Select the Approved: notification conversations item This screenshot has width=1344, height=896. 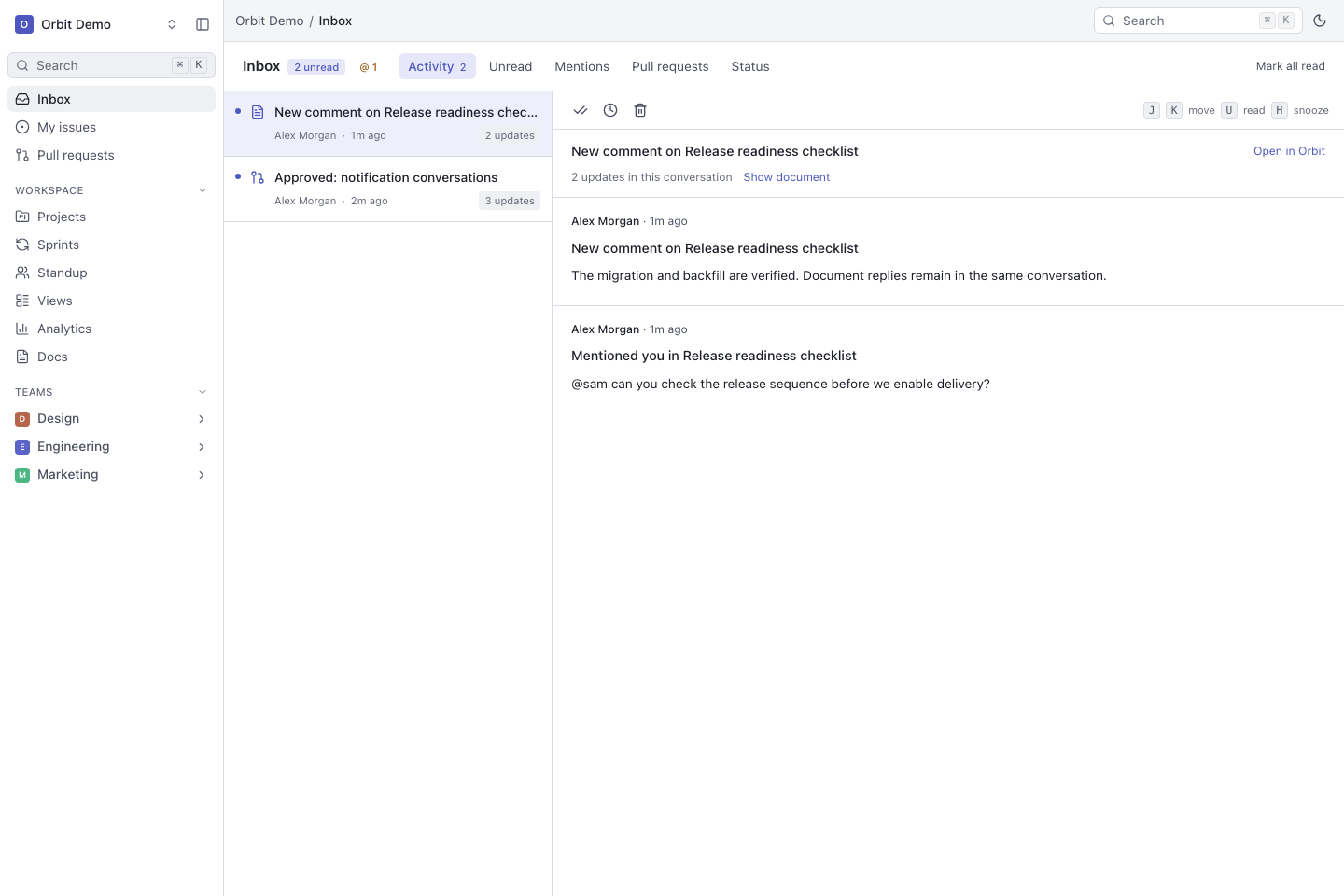pyautogui.click(x=387, y=189)
